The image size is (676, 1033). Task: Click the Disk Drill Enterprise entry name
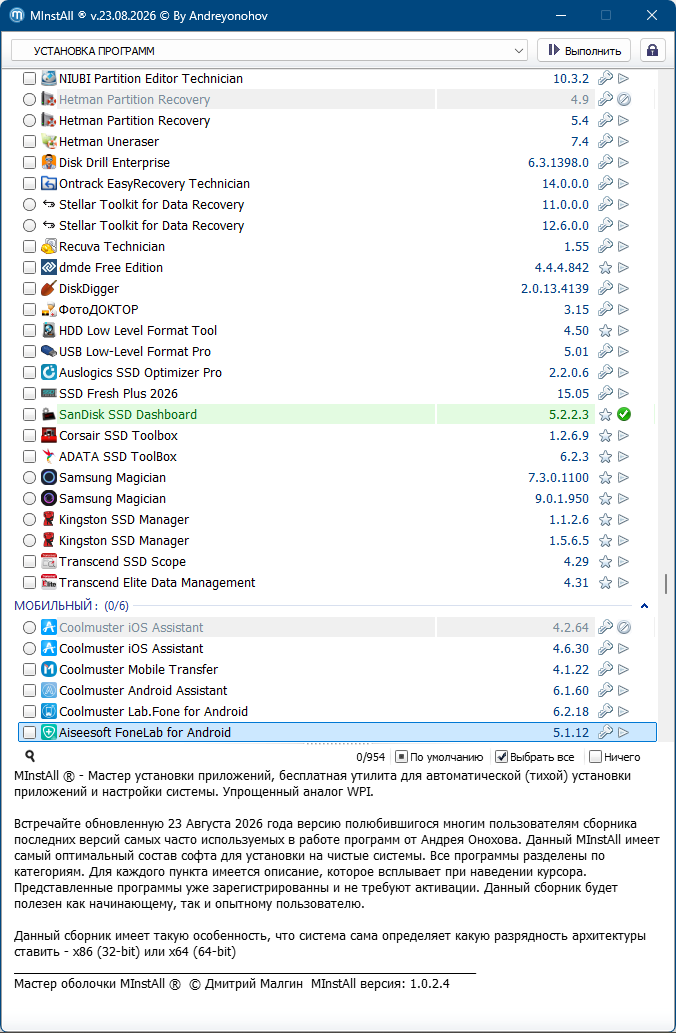tap(115, 163)
